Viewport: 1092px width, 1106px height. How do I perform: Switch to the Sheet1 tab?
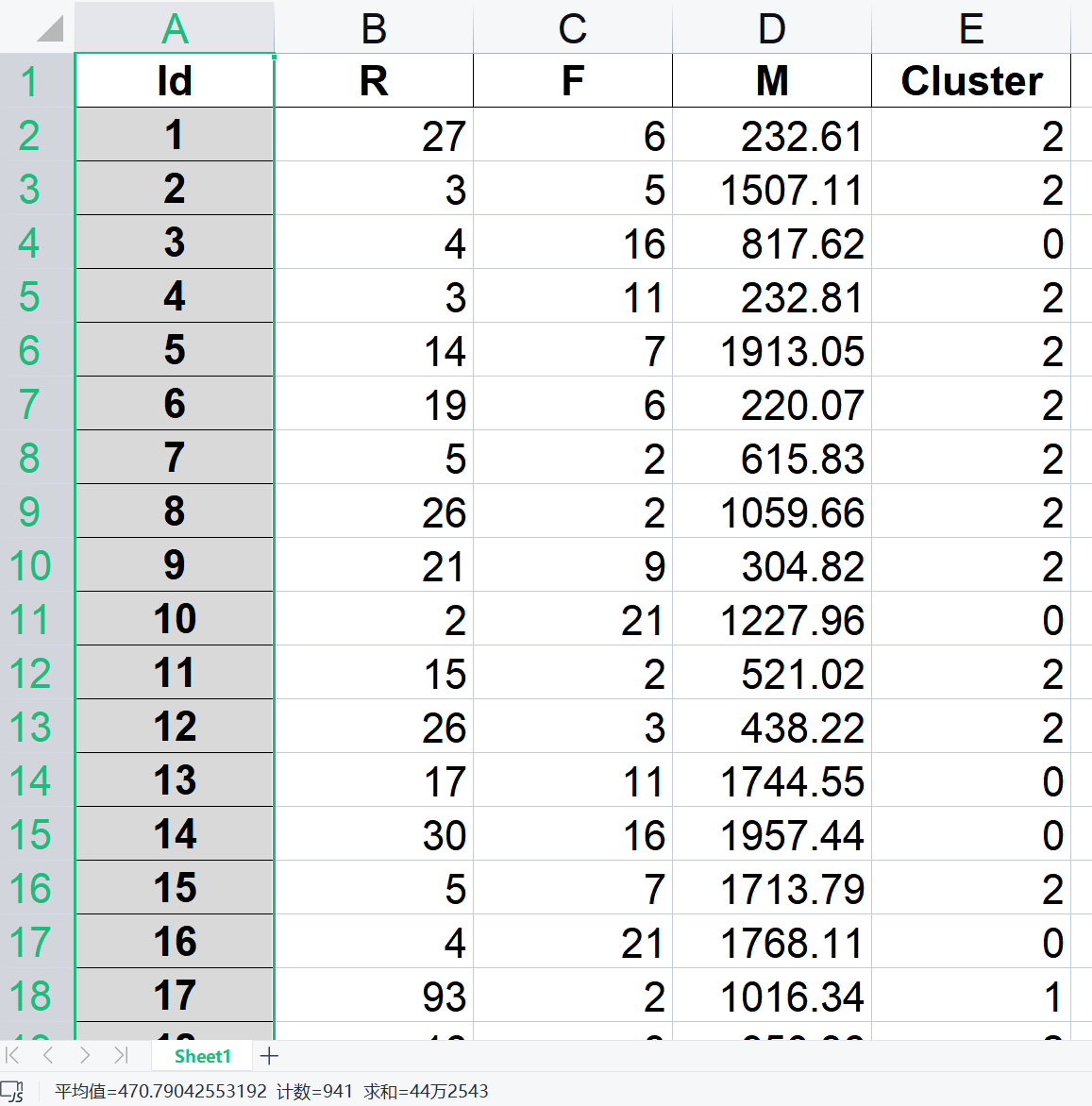point(202,1056)
